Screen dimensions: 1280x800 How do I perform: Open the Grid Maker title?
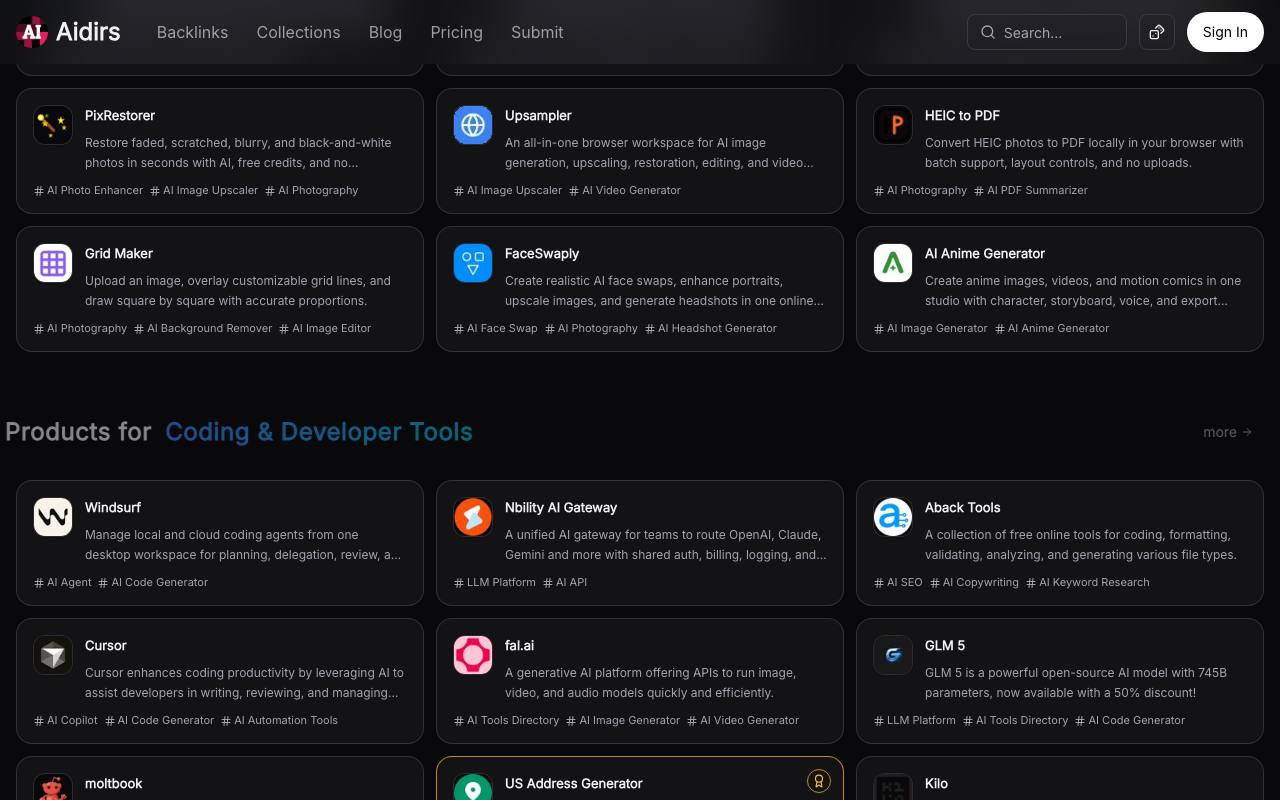119,254
